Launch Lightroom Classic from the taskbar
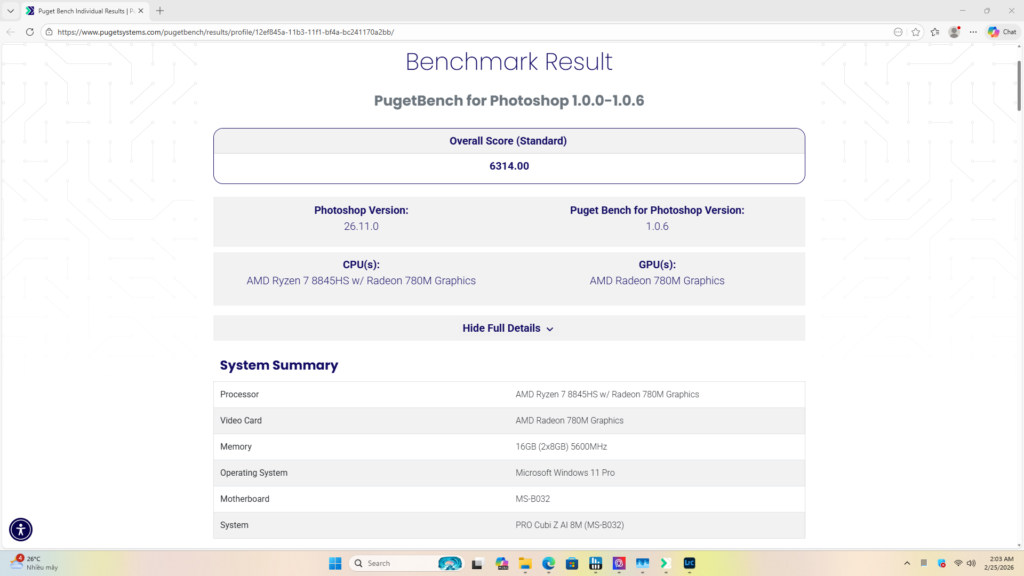The width and height of the screenshot is (1024, 576). coord(689,563)
